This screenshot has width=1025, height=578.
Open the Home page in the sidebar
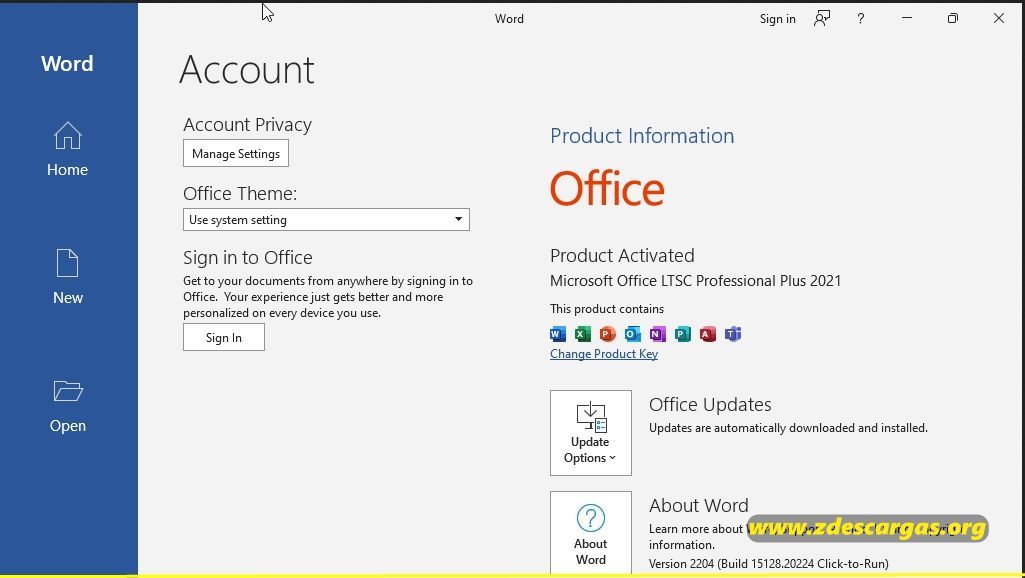67,150
